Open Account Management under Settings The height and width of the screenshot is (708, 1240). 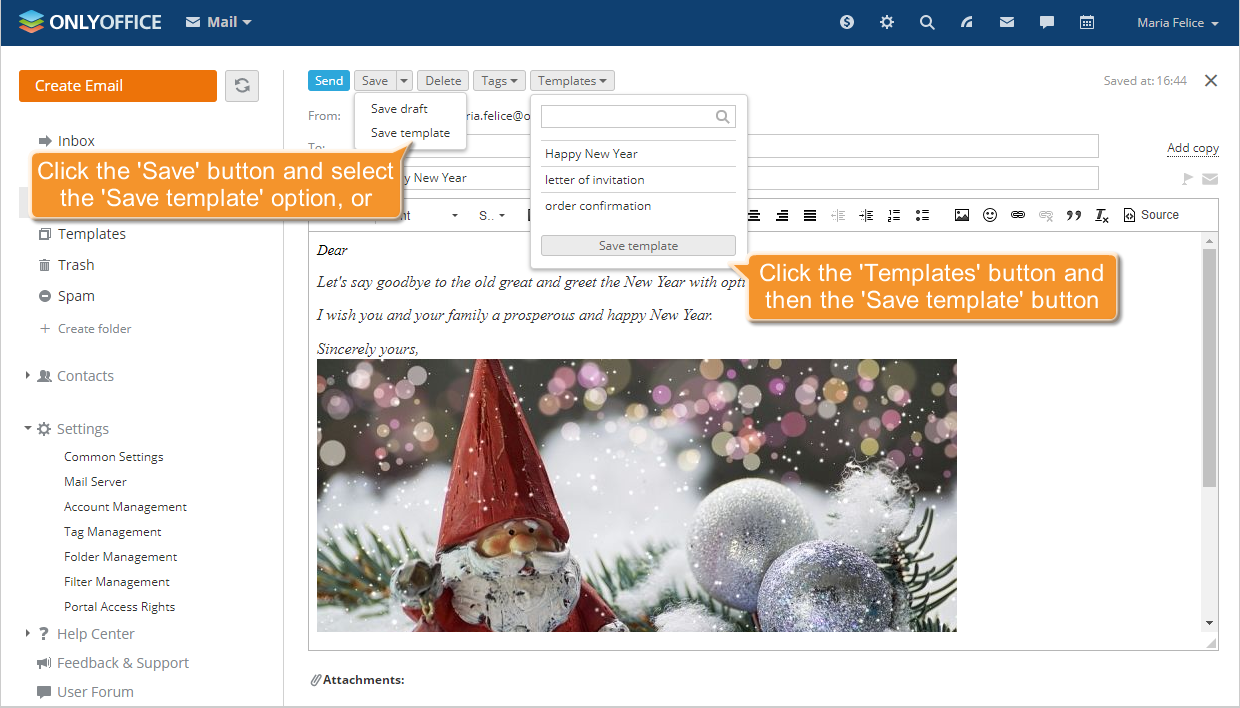click(x=125, y=506)
